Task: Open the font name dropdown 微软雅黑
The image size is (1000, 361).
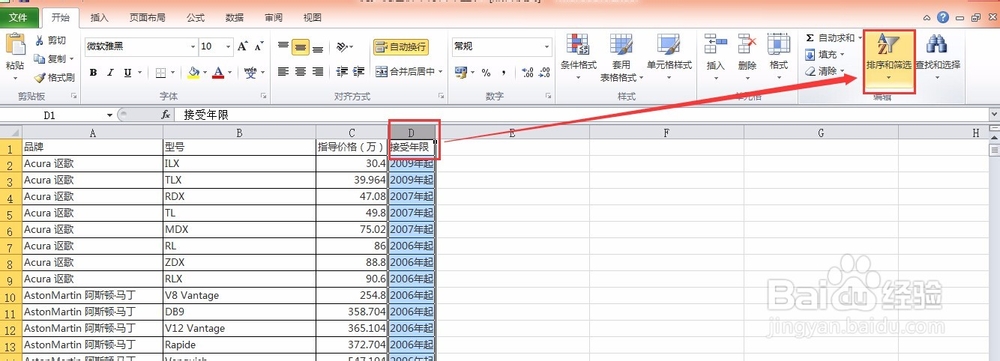Action: point(193,47)
